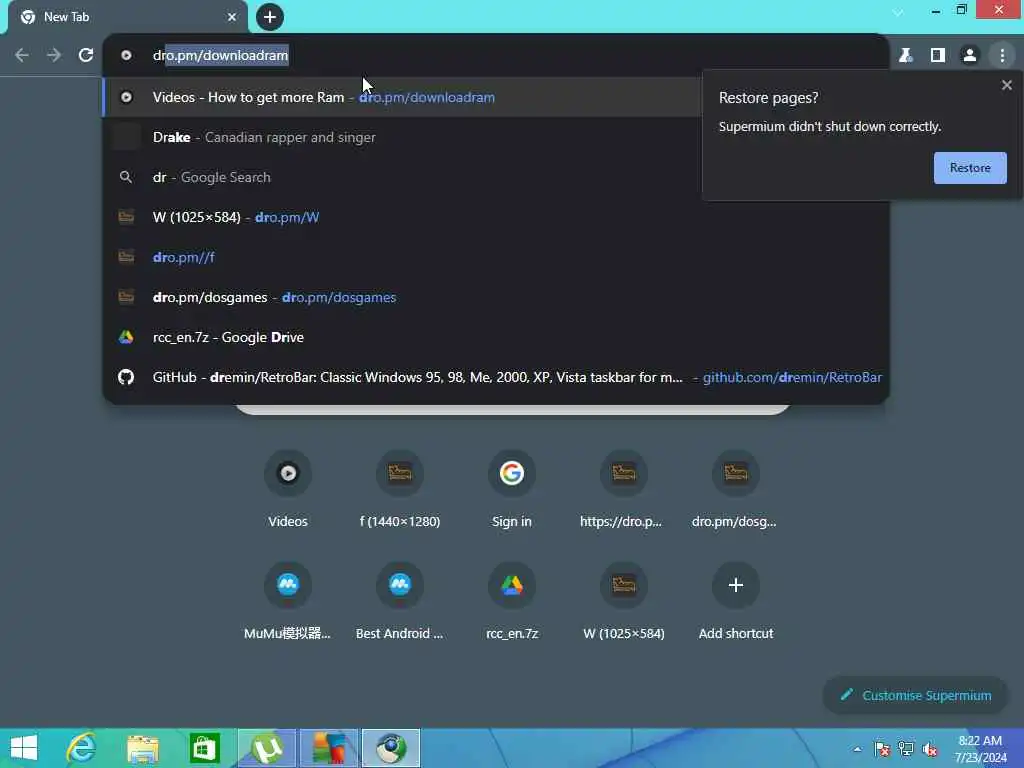
Task: Select 'Videos - How to get more Ram' suggestion
Action: coord(402,97)
